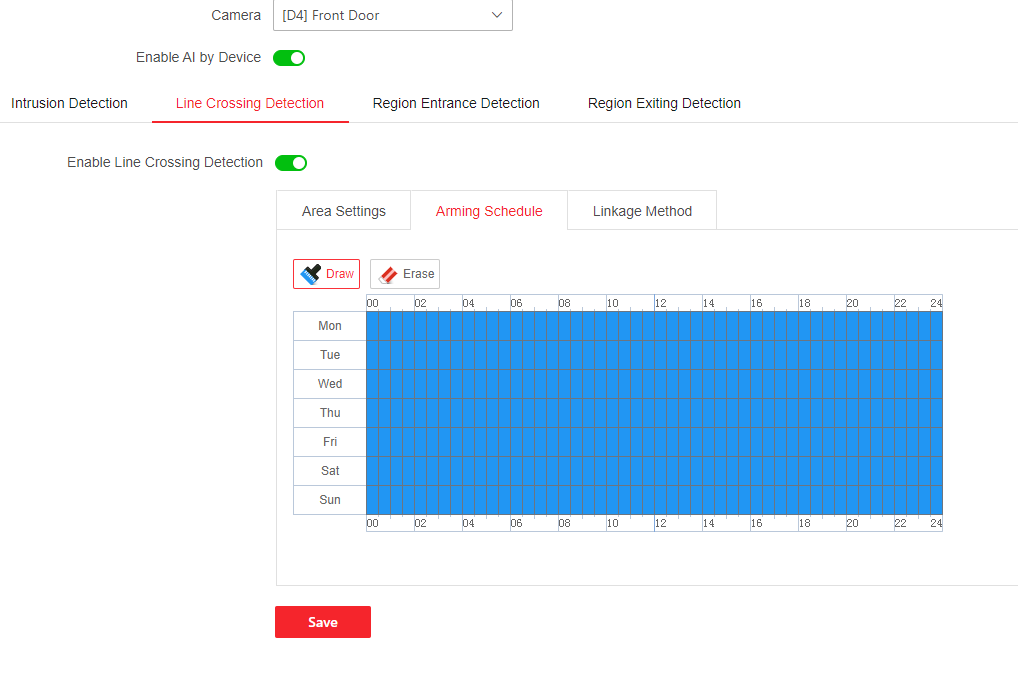The image size is (1018, 684).
Task: Click the Camera dropdown chevron arrow
Action: pyautogui.click(x=497, y=15)
